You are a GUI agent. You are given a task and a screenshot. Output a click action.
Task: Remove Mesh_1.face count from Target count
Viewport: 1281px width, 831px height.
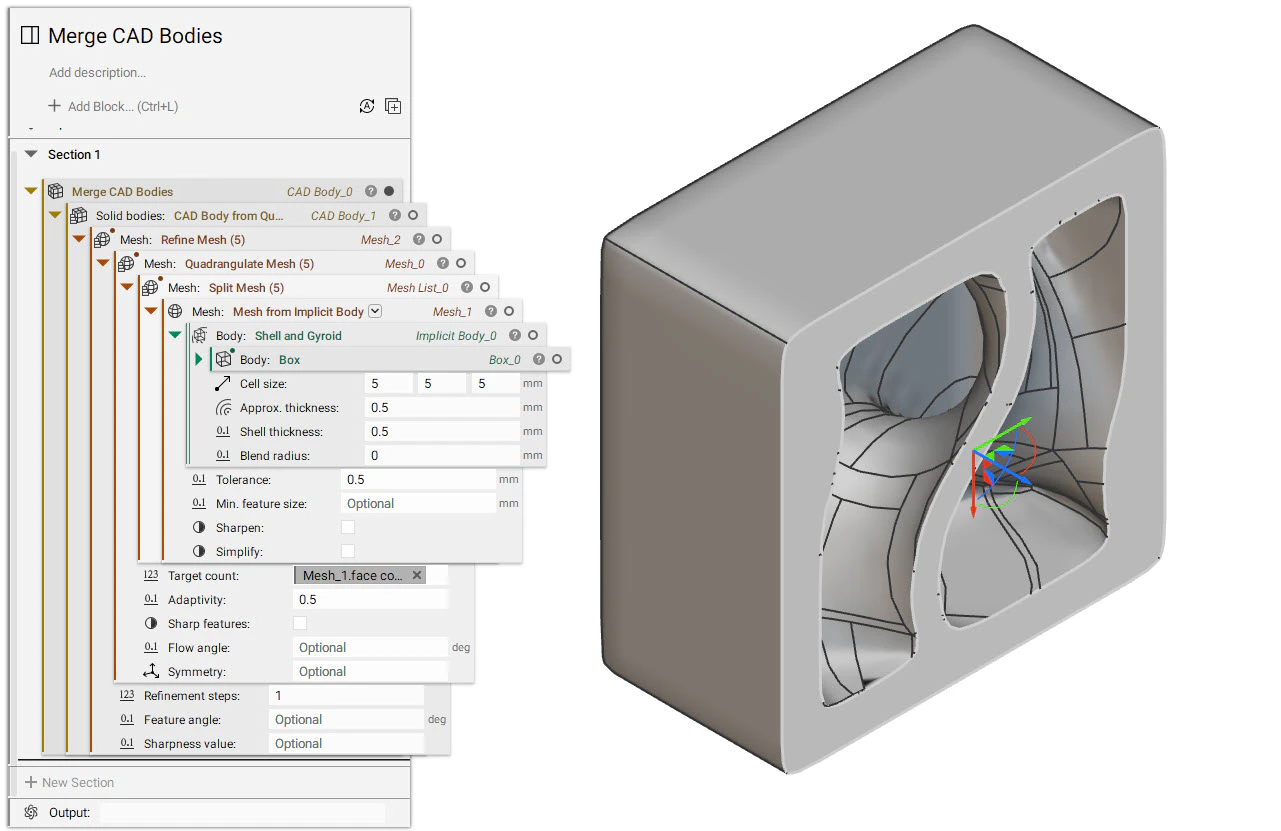click(x=417, y=575)
